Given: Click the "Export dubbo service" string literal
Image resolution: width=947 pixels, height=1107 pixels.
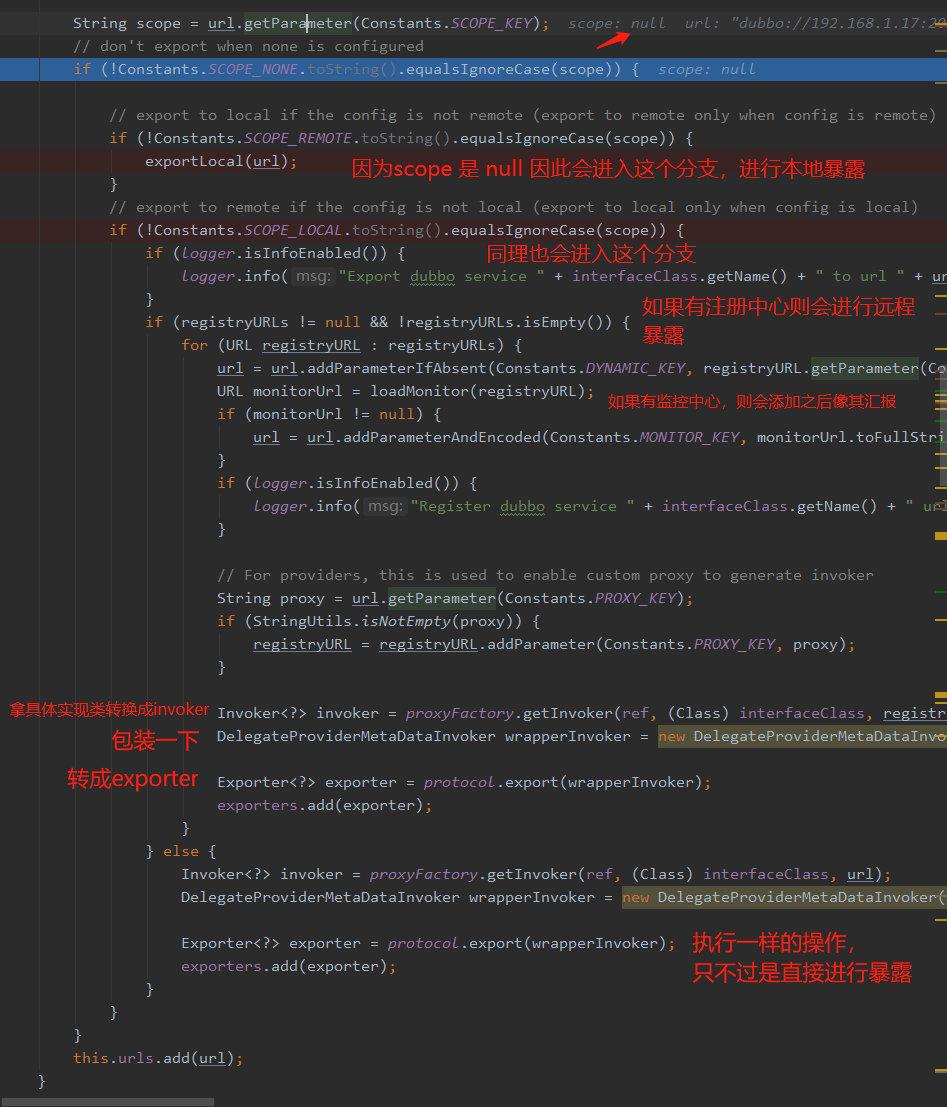Looking at the screenshot, I should 441,276.
